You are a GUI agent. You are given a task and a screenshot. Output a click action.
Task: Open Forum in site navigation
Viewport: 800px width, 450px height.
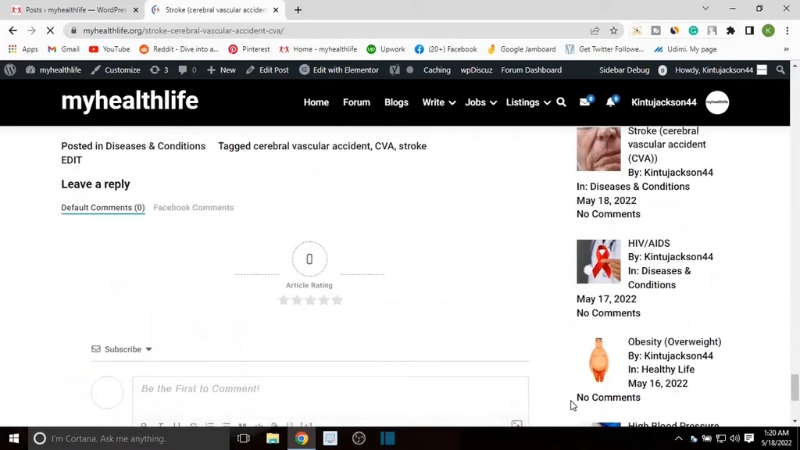coord(357,103)
